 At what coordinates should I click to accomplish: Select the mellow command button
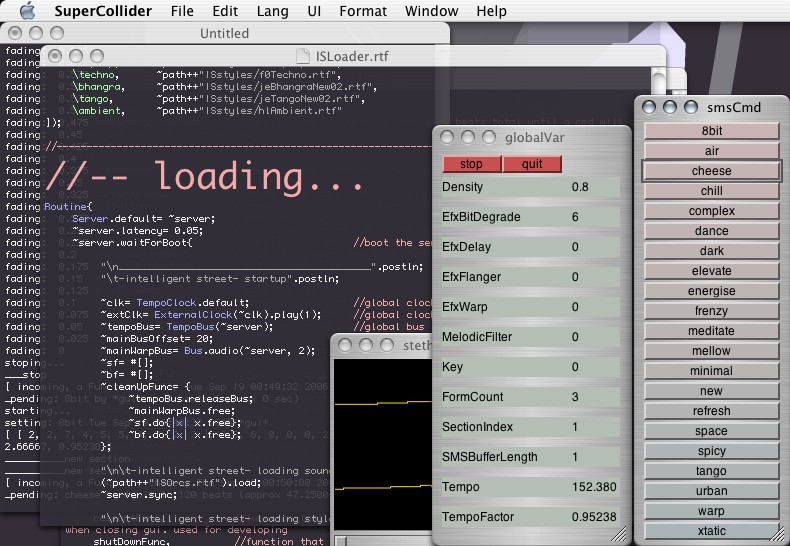coord(711,351)
